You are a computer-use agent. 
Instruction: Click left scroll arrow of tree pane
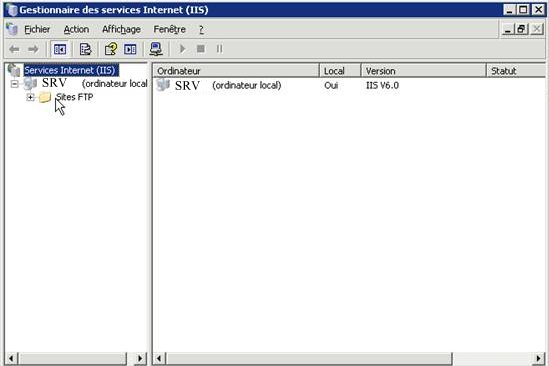pyautogui.click(x=11, y=358)
